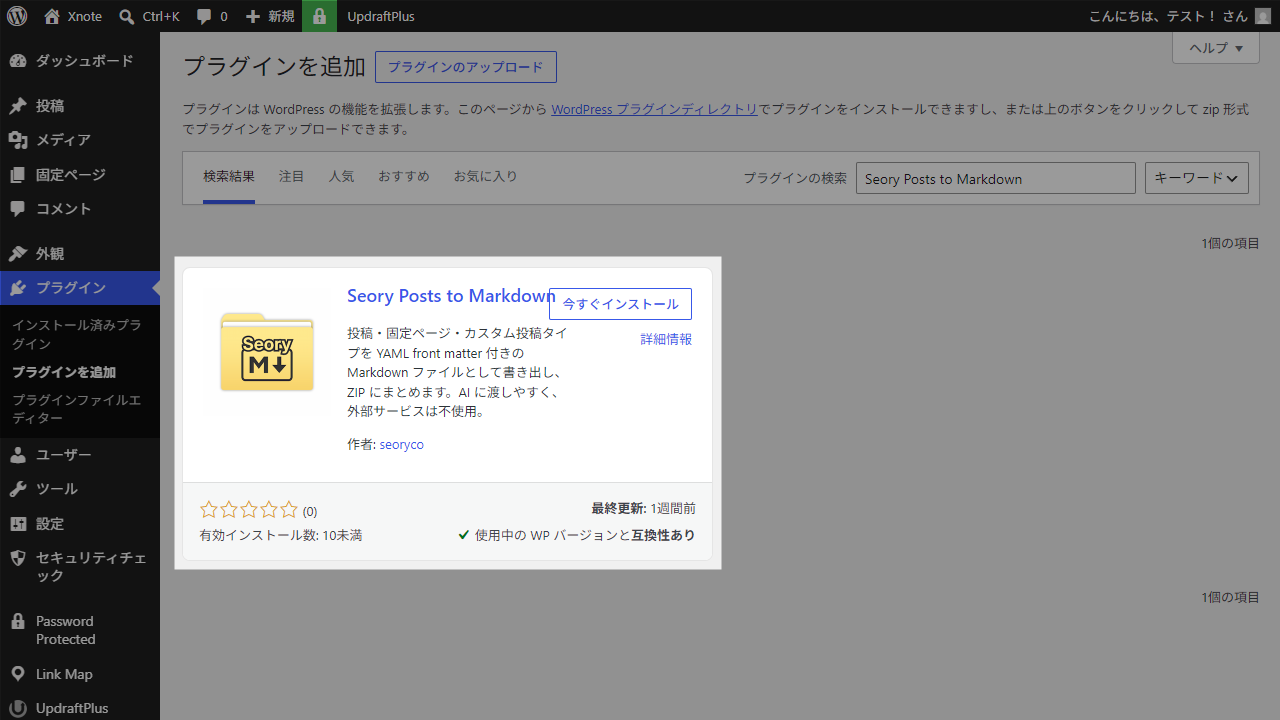Open メディア library from sidebar
This screenshot has height=720, width=1280.
pyautogui.click(x=80, y=140)
